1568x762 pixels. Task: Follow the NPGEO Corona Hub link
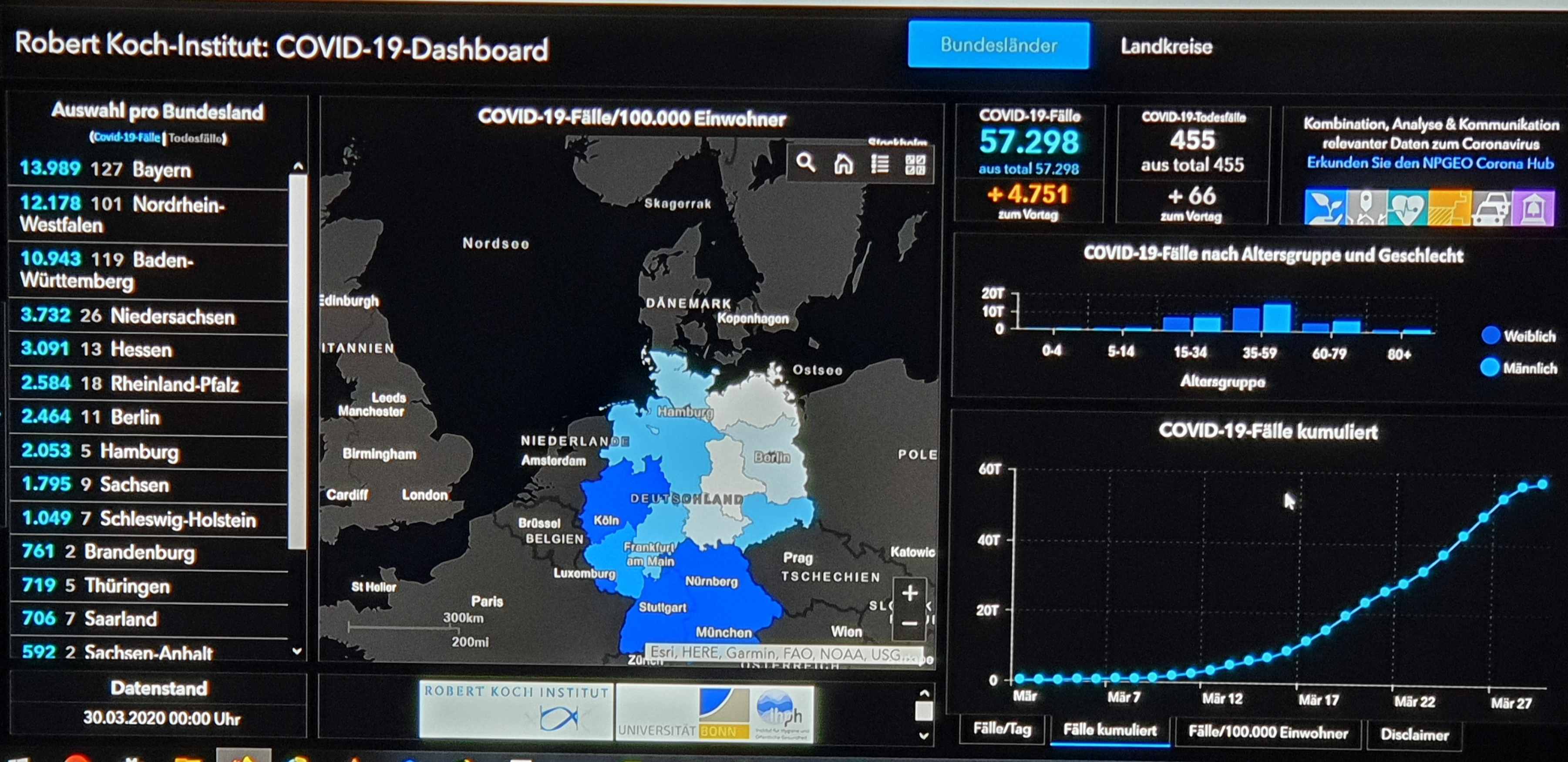[1430, 163]
